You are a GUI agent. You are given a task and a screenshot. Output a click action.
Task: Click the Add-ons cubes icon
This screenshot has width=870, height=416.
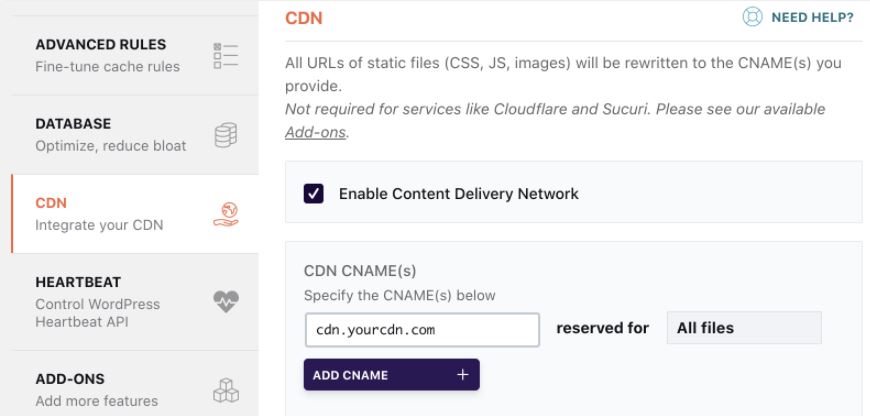[x=226, y=391]
